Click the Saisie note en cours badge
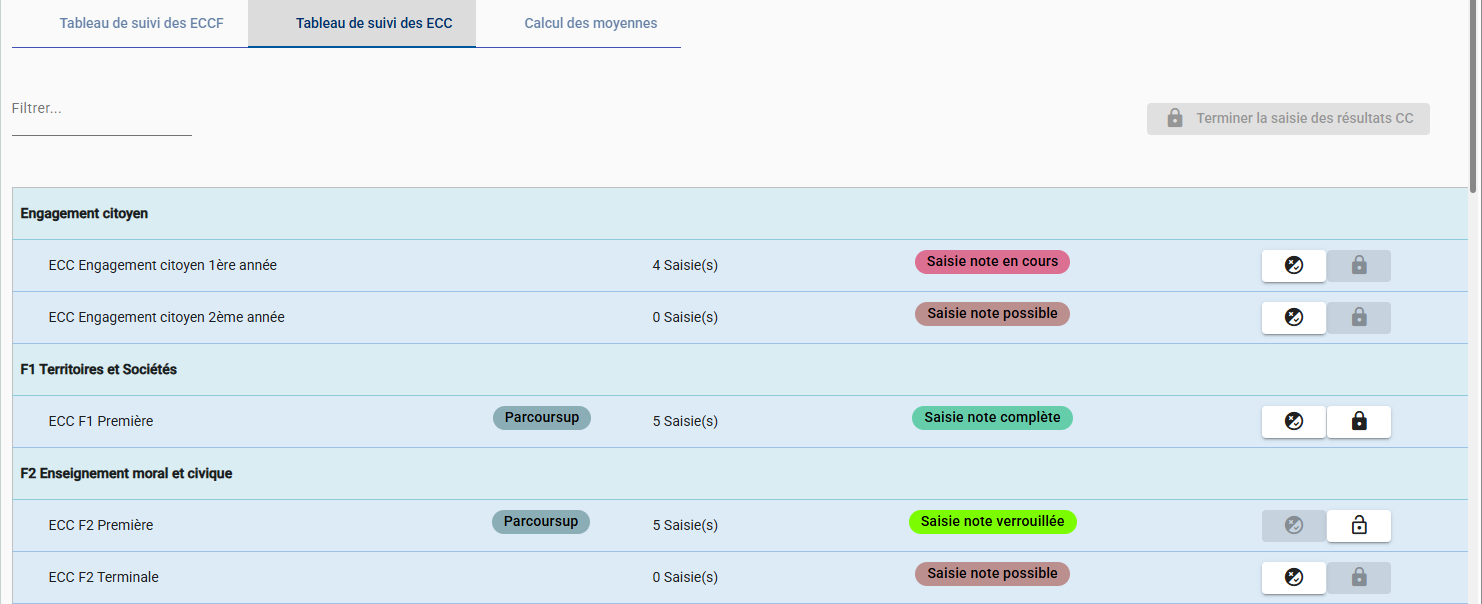This screenshot has height=604, width=1482. pyautogui.click(x=992, y=262)
